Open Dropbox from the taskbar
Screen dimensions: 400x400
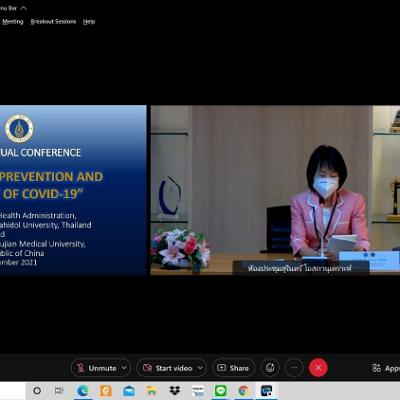[175, 391]
